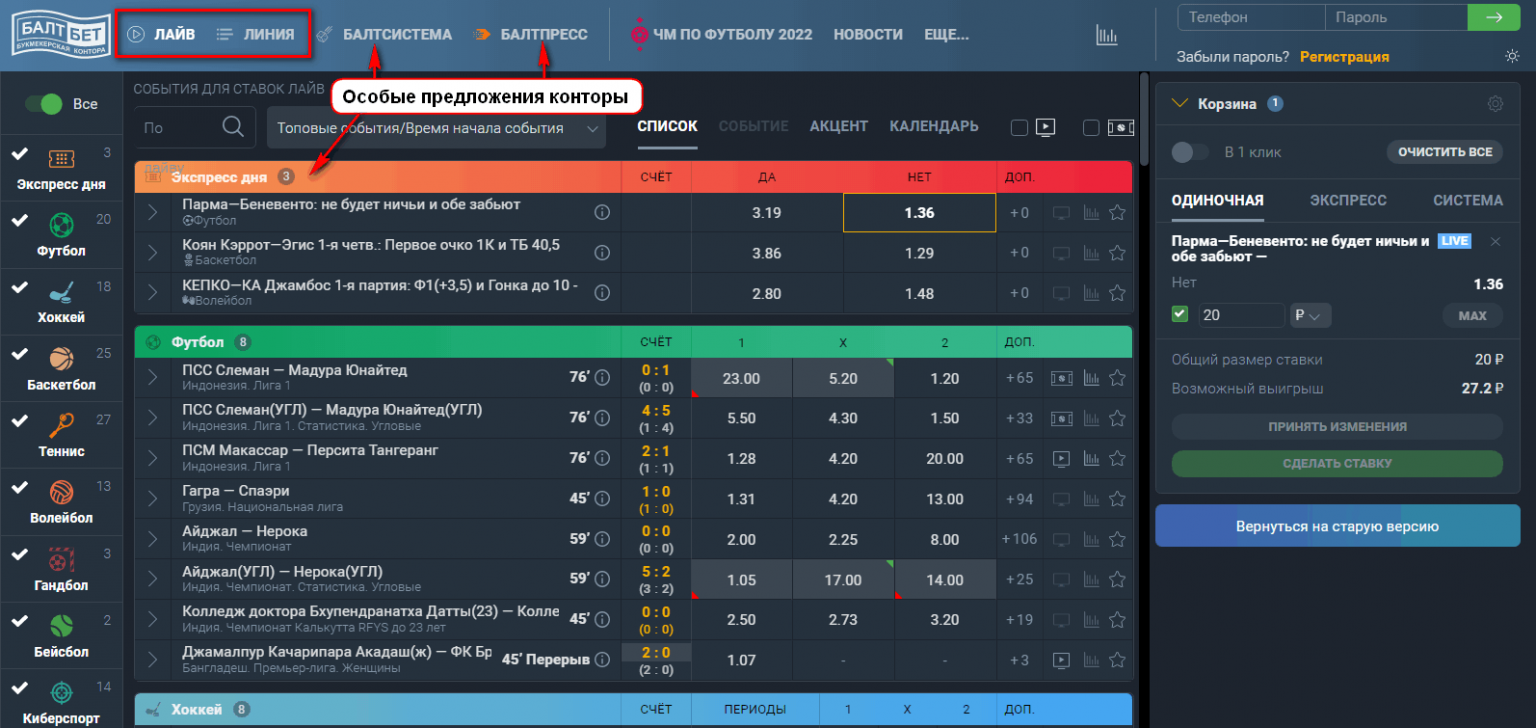Add Гагра — Спаэри match to favorites
Image resolution: width=1536 pixels, height=728 pixels.
click(x=1118, y=499)
